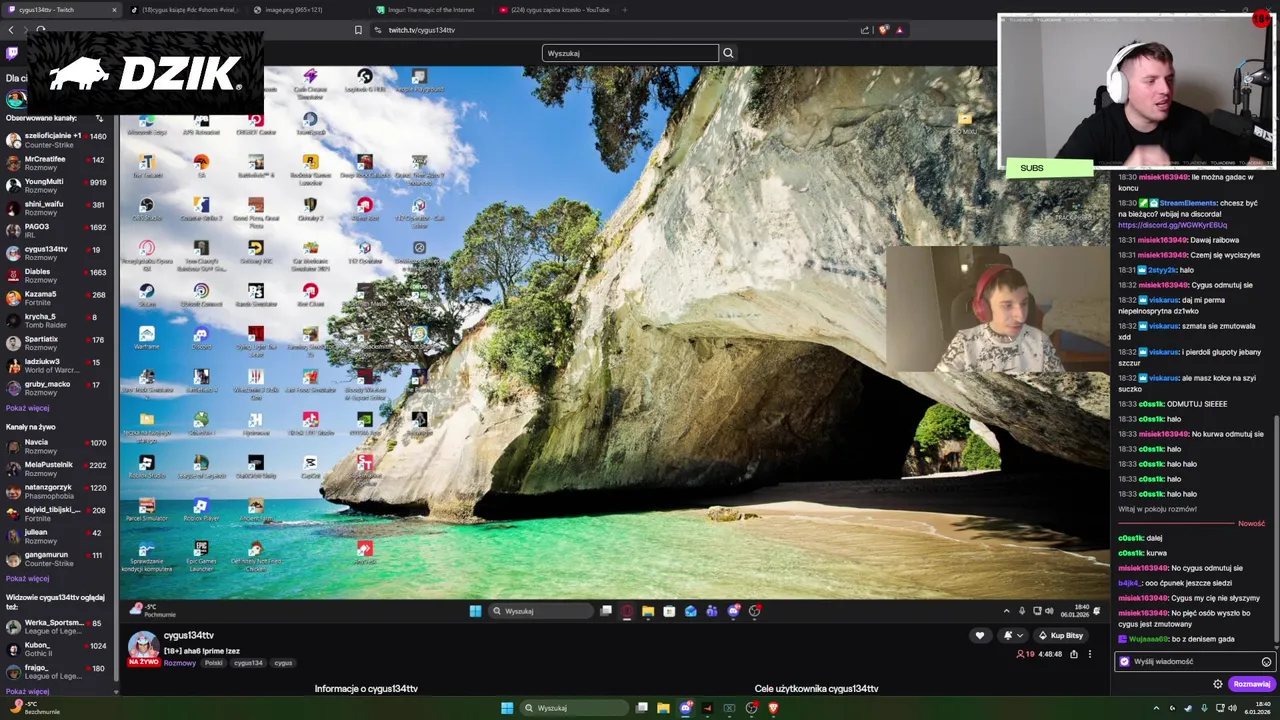This screenshot has width=1280, height=720.
Task: Open MrCreatifee channel in sidebar
Action: 57,163
